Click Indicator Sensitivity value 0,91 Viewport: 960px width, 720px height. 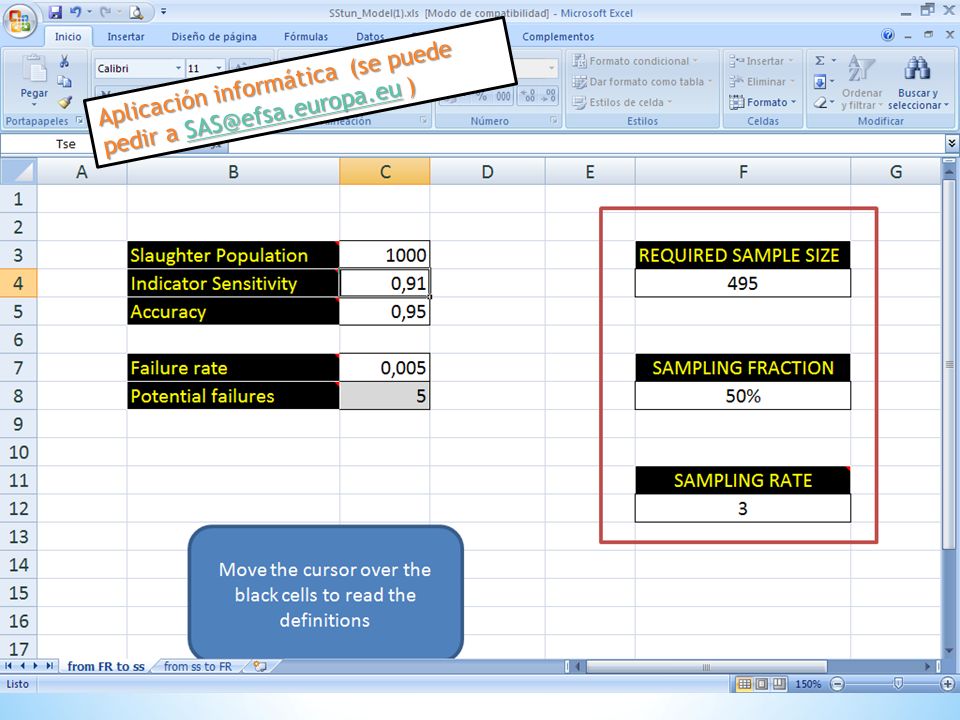384,283
